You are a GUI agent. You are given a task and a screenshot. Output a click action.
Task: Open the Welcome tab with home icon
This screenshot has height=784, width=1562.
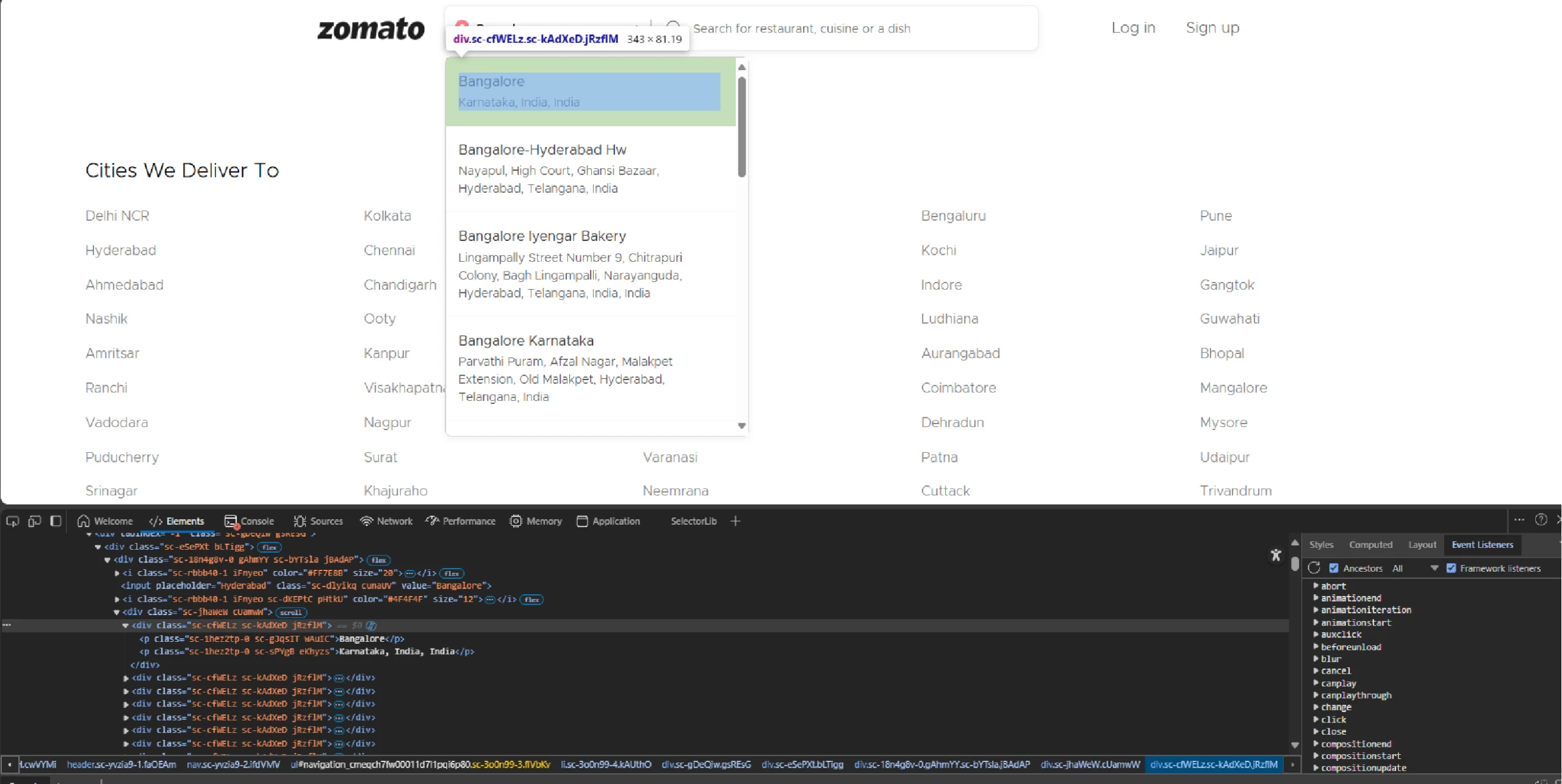pyautogui.click(x=105, y=521)
